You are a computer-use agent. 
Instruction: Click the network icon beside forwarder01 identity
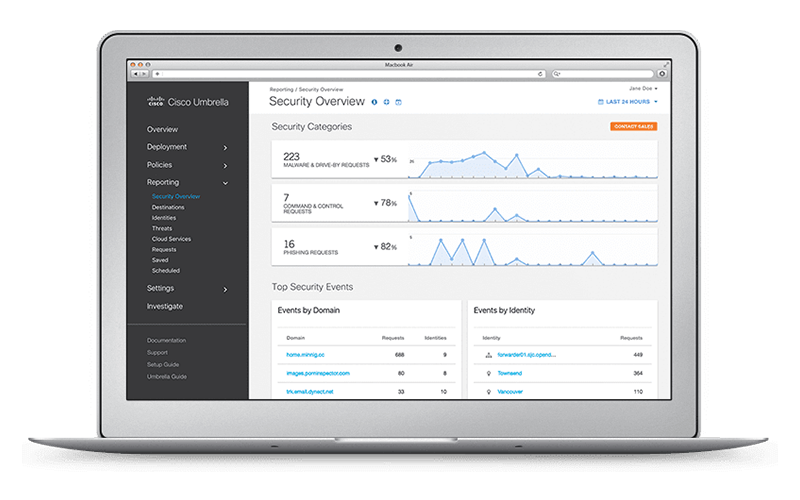coord(487,355)
